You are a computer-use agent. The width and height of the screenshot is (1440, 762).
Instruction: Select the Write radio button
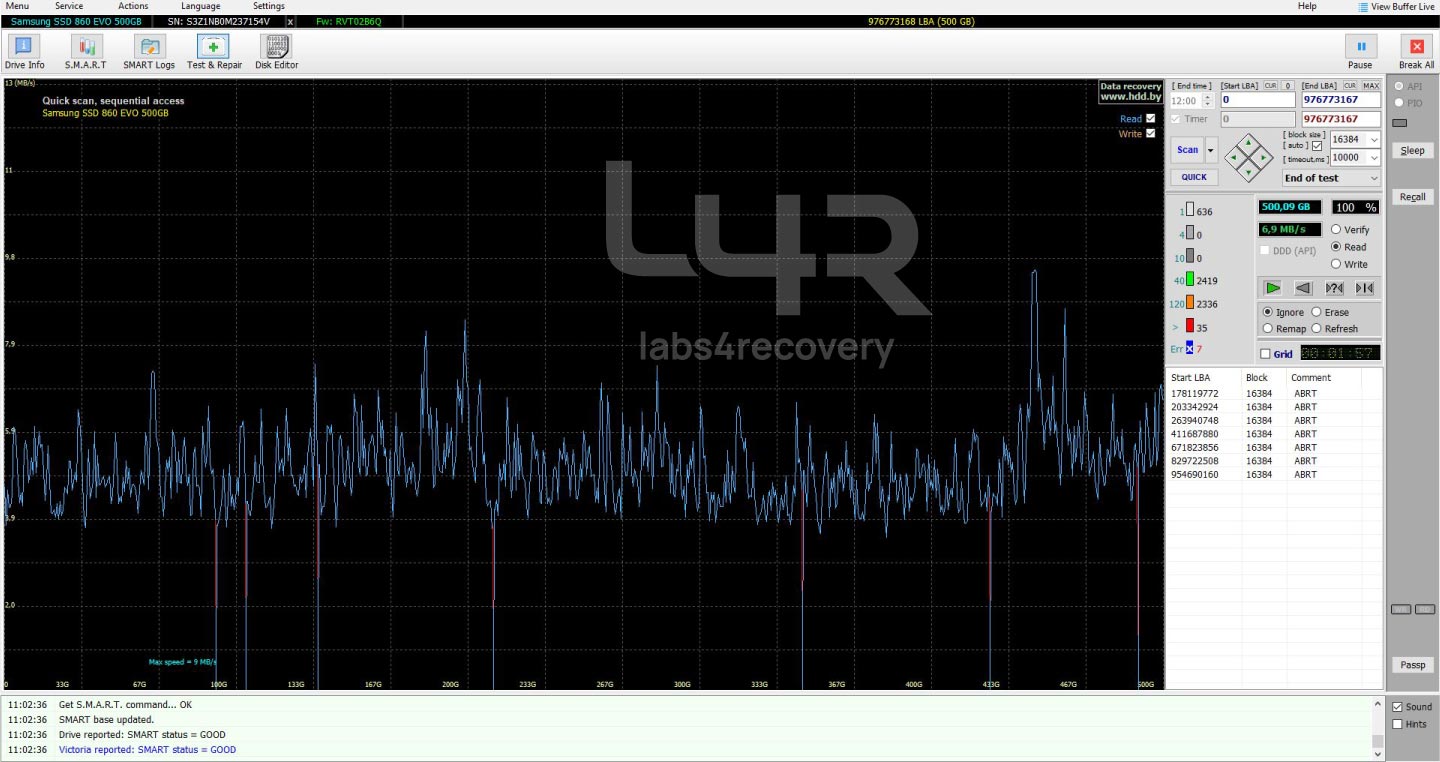(1336, 264)
